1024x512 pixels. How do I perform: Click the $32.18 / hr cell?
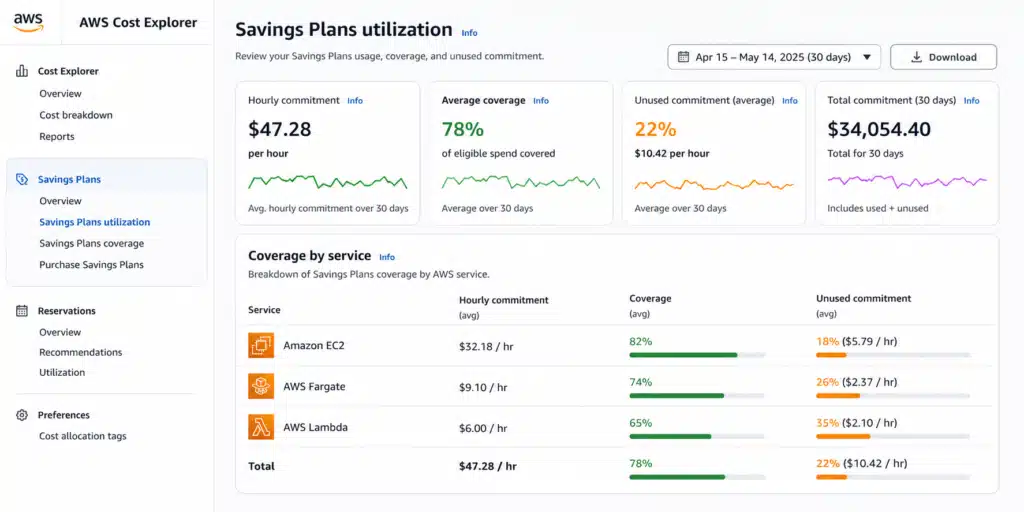486,346
